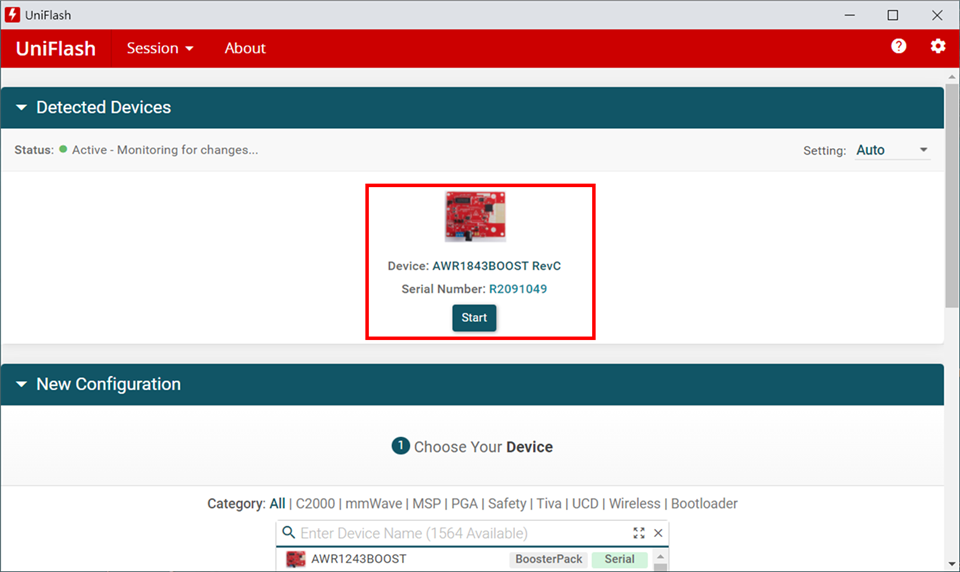Click the main window vertical scrollbar thumb
The image size is (960, 572).
point(951,196)
